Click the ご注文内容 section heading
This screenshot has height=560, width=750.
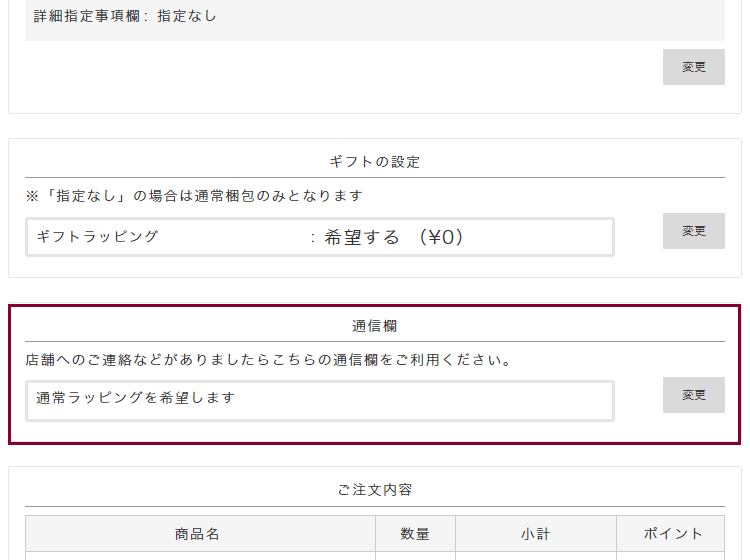pos(375,490)
